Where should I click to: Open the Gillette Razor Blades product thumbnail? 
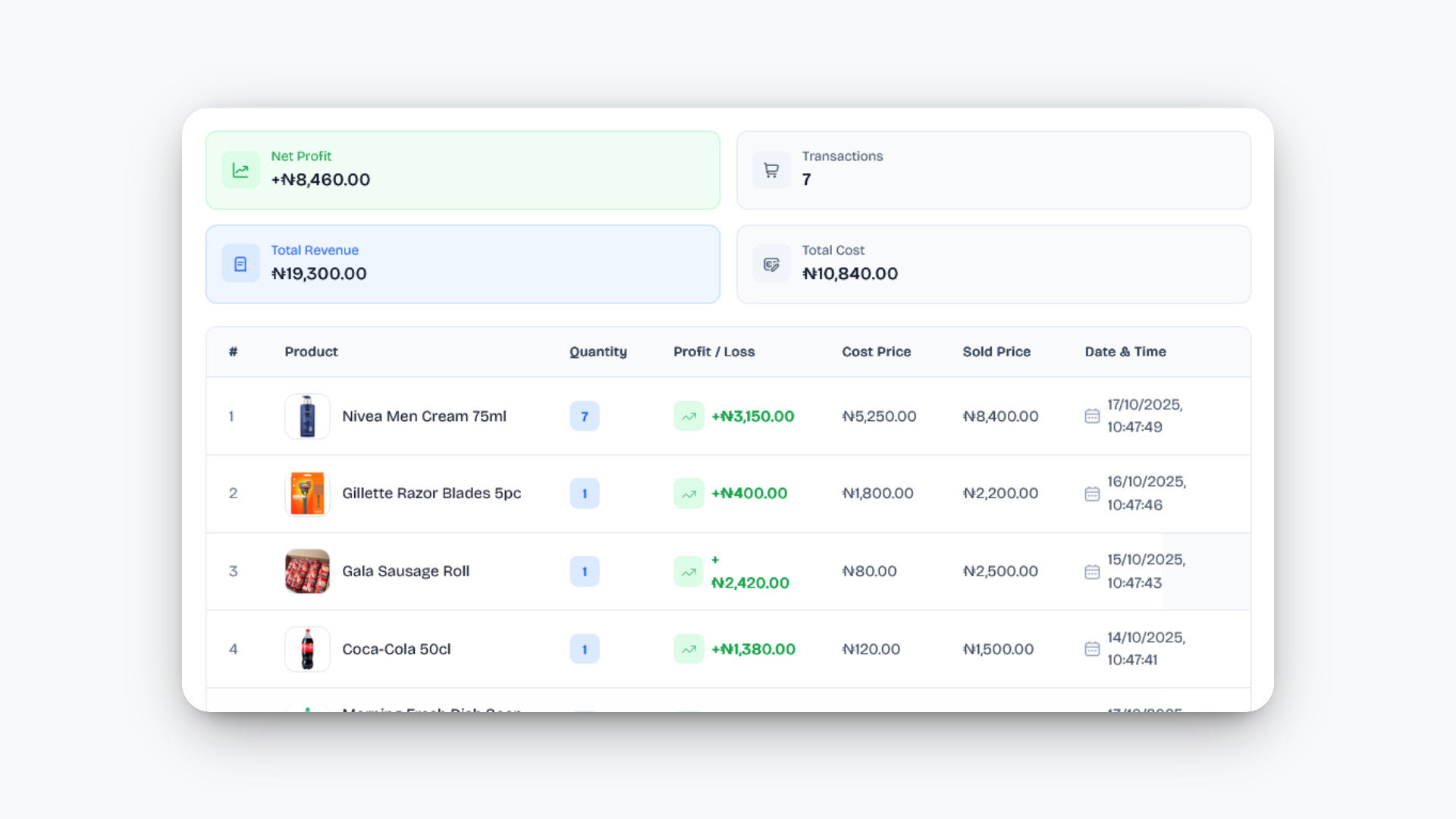click(307, 494)
